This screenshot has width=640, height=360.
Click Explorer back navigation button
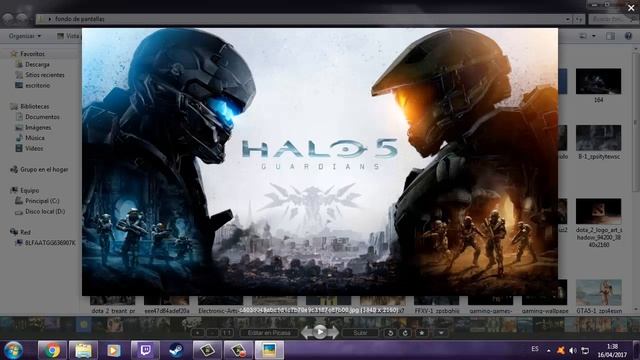tap(8, 18)
